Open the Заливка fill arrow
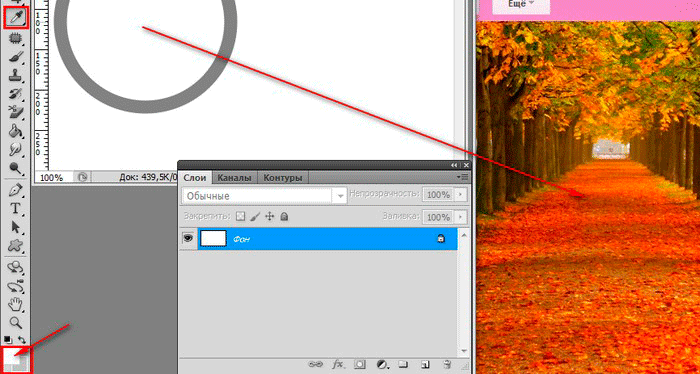The width and height of the screenshot is (700, 374). [460, 217]
